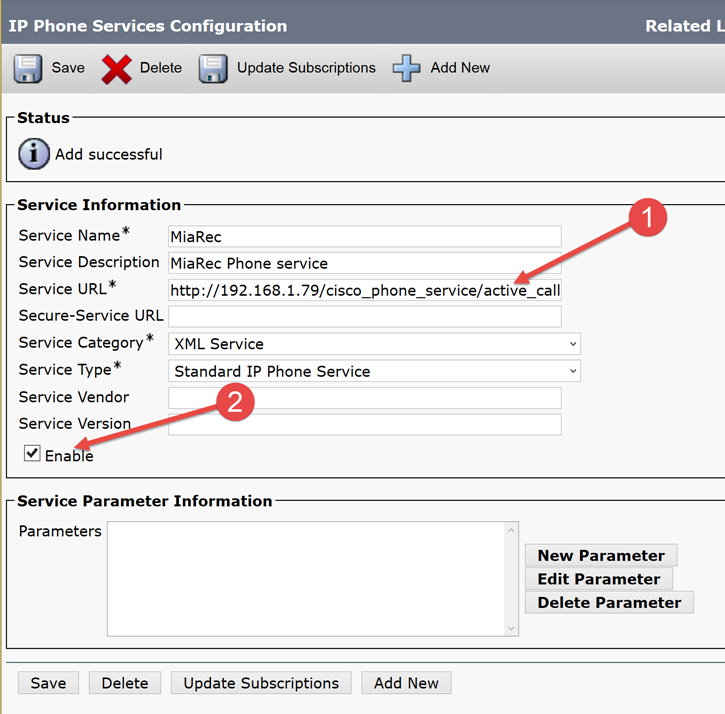The width and height of the screenshot is (725, 714).
Task: Click the red X Delete icon
Action: tap(117, 69)
